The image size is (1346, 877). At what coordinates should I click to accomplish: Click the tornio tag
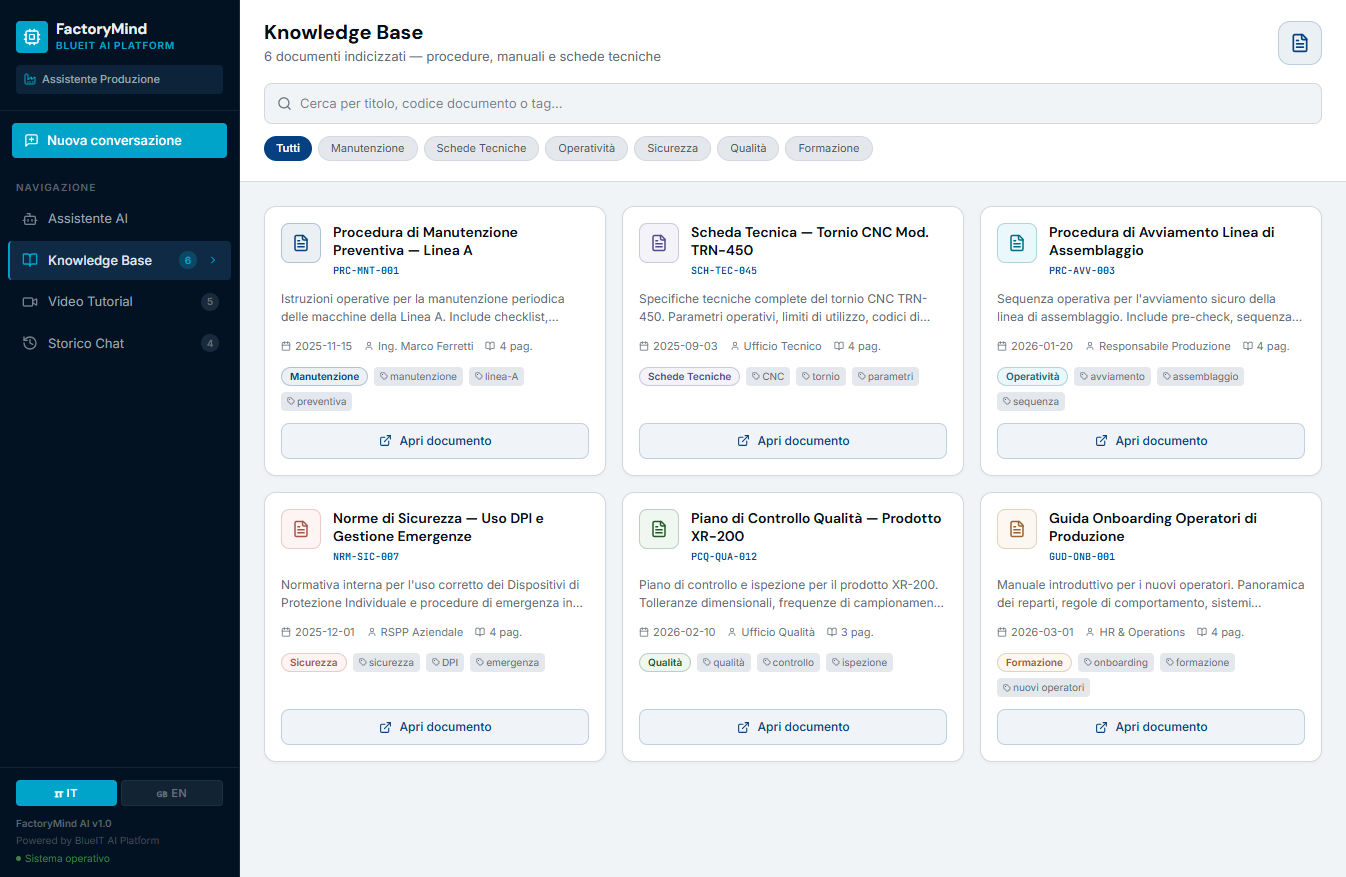coord(821,377)
